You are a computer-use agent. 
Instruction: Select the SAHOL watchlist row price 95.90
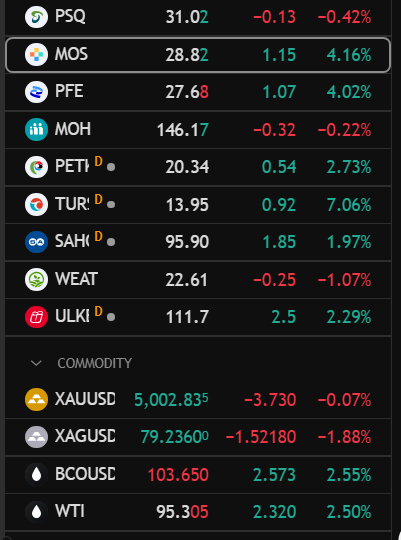pos(187,242)
